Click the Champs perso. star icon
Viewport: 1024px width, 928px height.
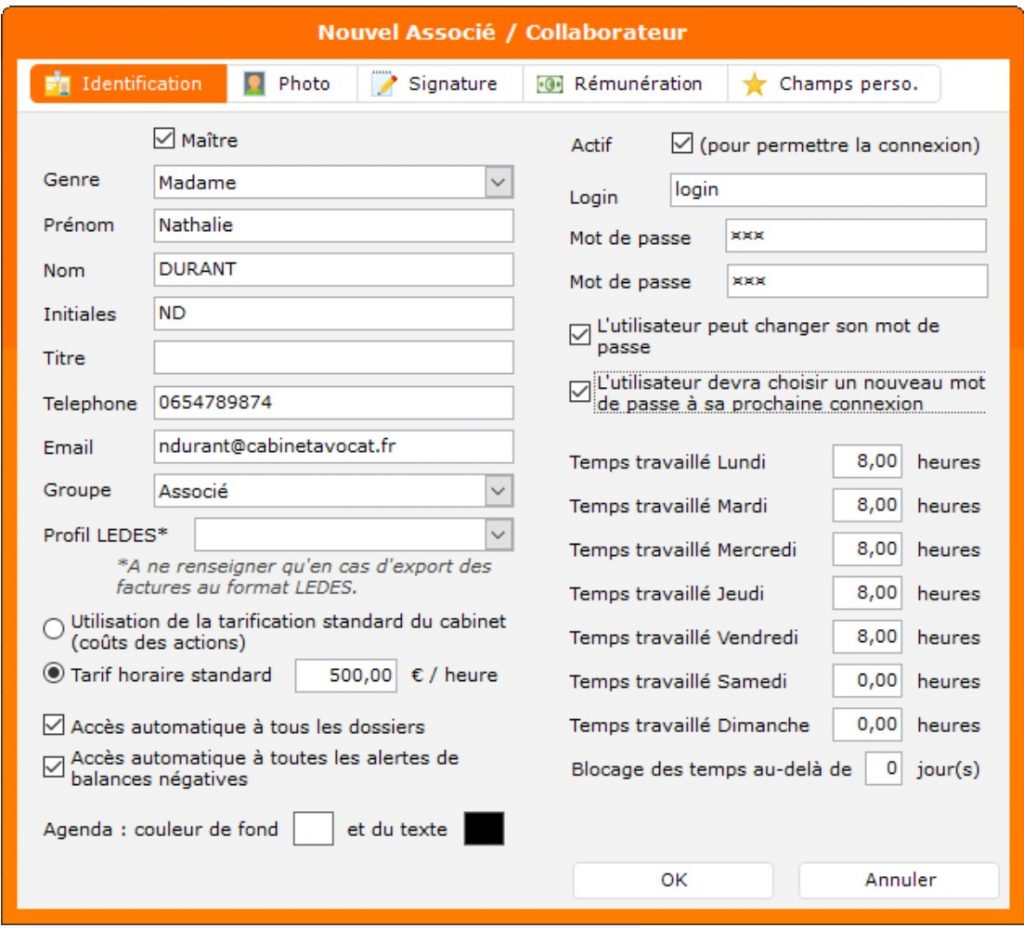754,84
